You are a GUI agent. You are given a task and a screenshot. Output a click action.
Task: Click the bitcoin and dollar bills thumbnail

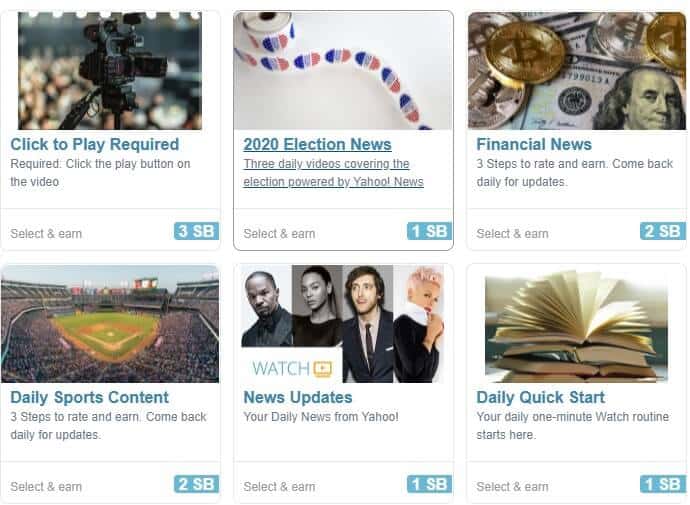[576, 71]
